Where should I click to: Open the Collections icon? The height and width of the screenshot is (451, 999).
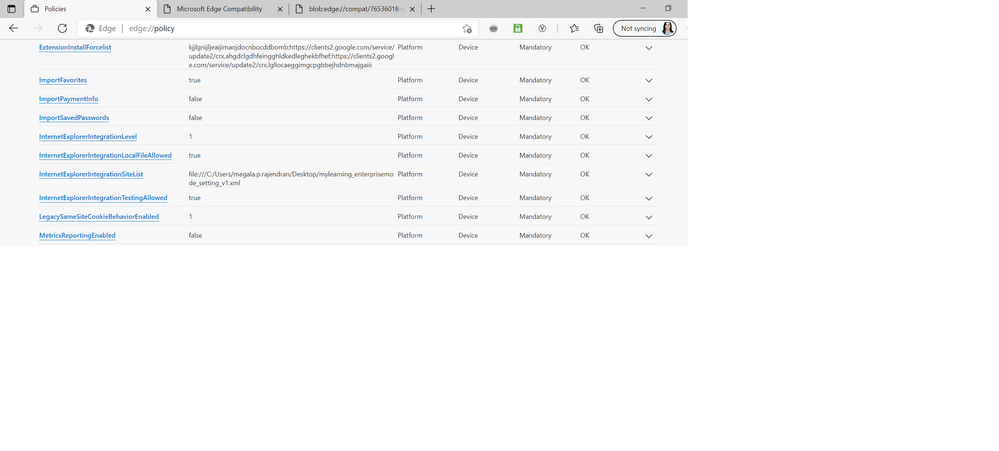pos(598,29)
